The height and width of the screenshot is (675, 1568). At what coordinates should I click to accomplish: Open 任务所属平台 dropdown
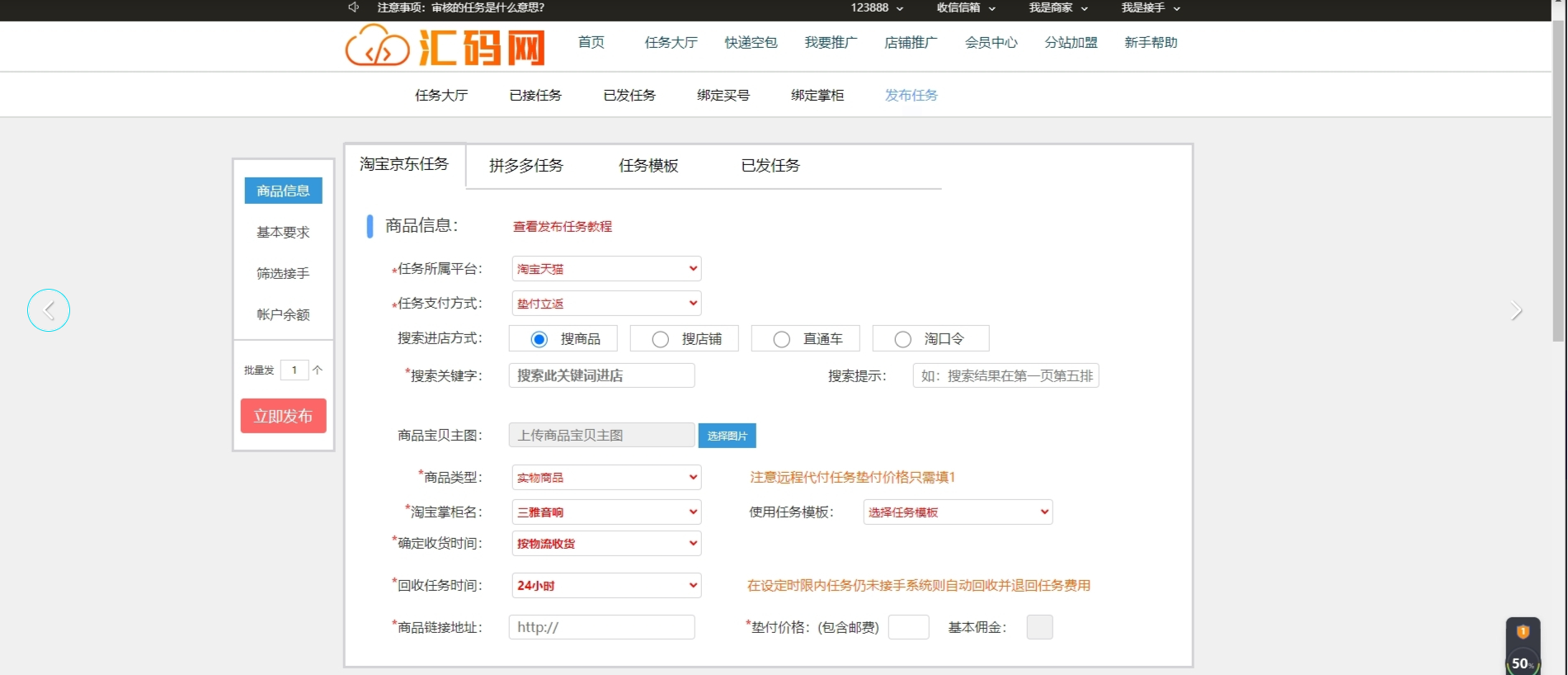click(x=606, y=269)
